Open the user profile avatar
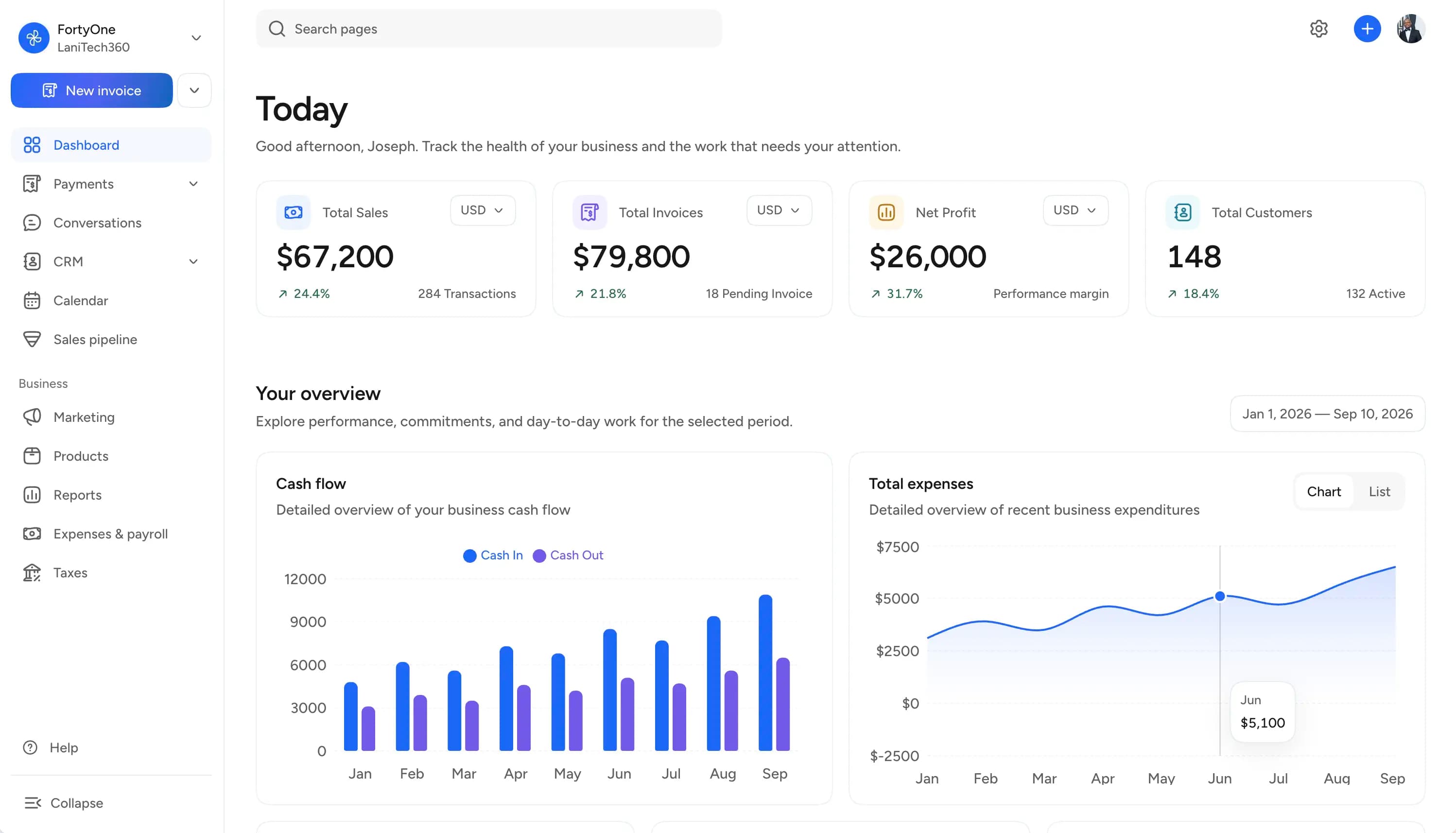This screenshot has height=833, width=1456. tap(1410, 29)
